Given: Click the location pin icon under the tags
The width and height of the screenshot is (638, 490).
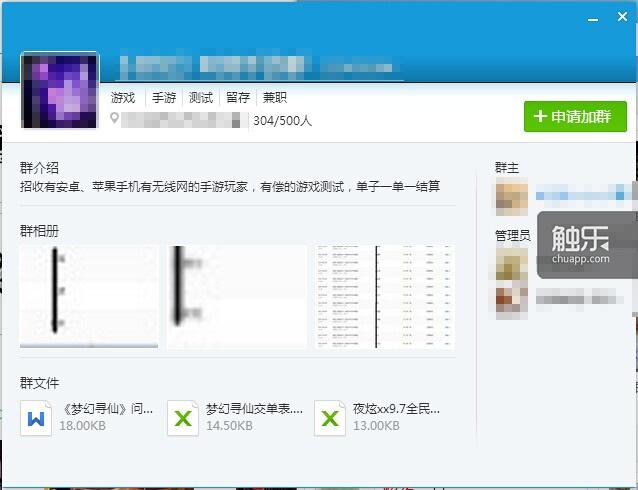Looking at the screenshot, I should coord(114,119).
